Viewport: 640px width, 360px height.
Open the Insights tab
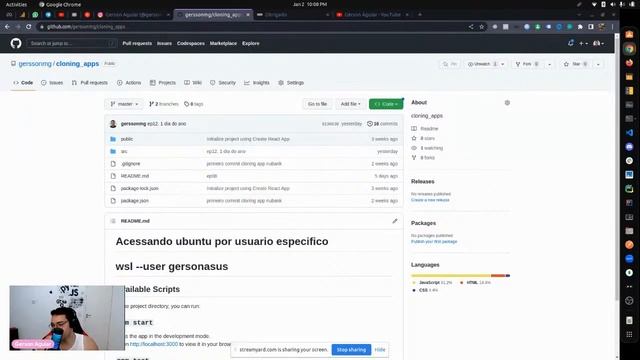pyautogui.click(x=257, y=83)
